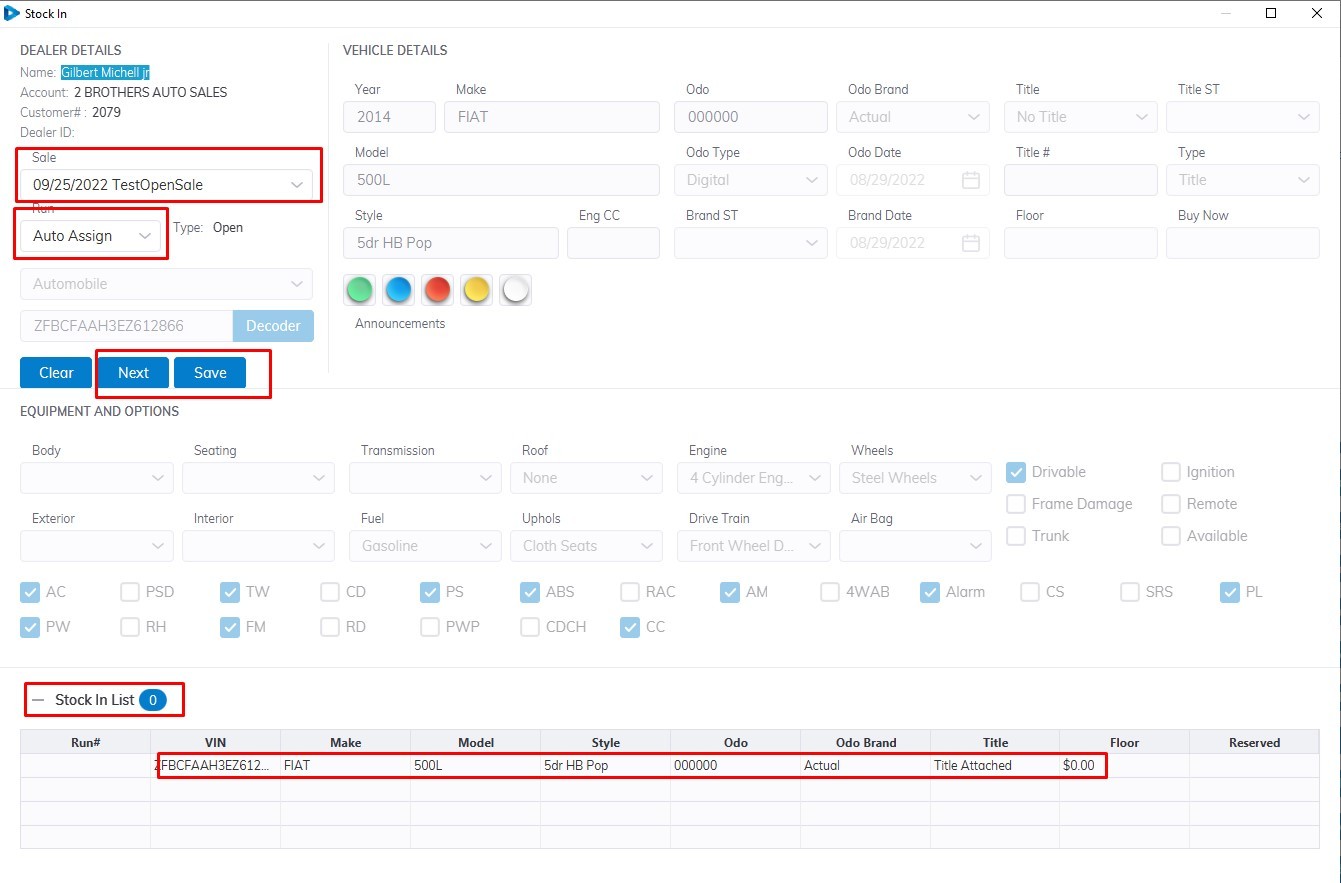This screenshot has height=883, width=1341.
Task: Open the Brand Date calendar picker
Action: (x=970, y=243)
